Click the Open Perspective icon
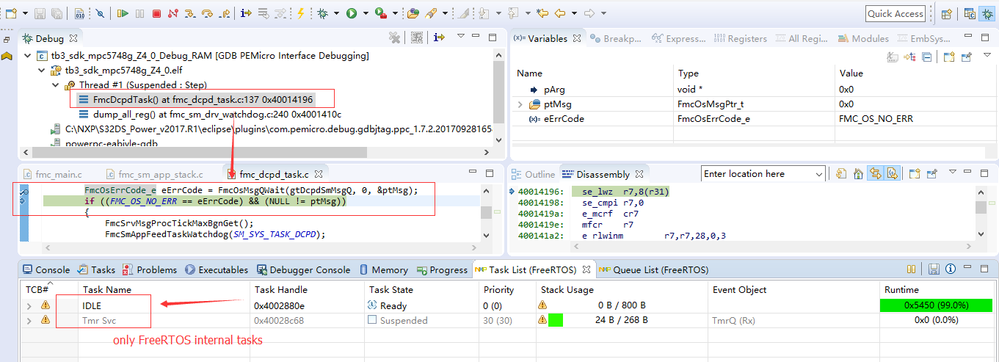Image resolution: width=999 pixels, height=362 pixels. (947, 13)
